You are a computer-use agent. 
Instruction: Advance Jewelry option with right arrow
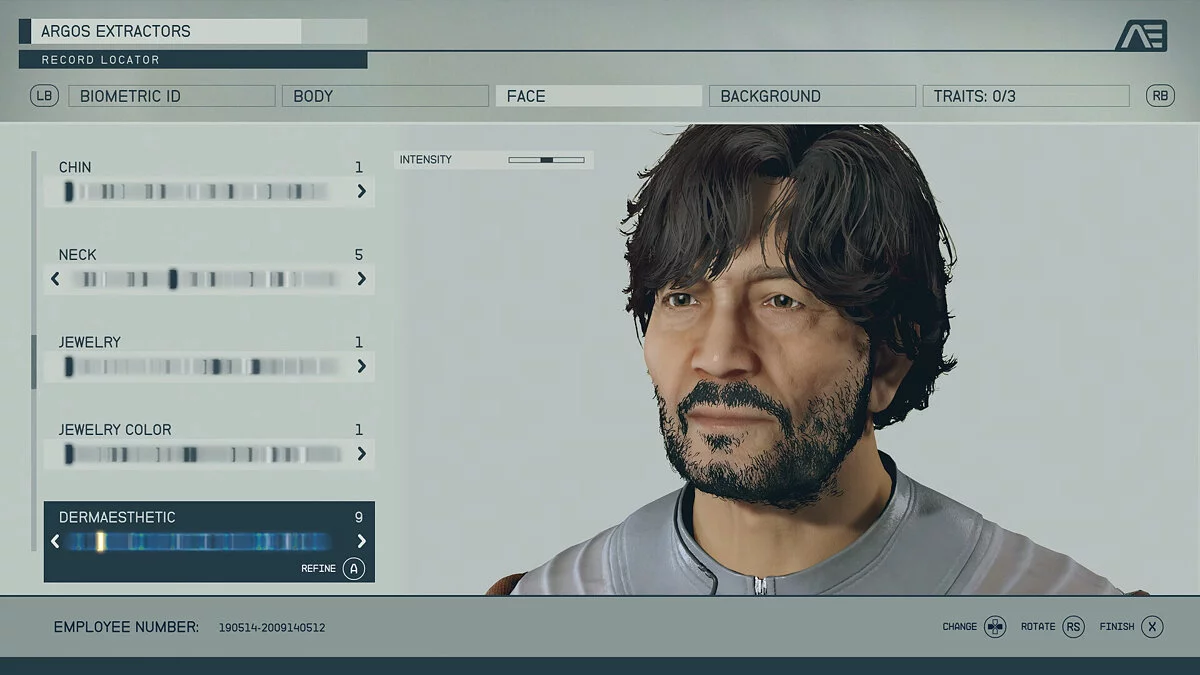pyautogui.click(x=361, y=367)
